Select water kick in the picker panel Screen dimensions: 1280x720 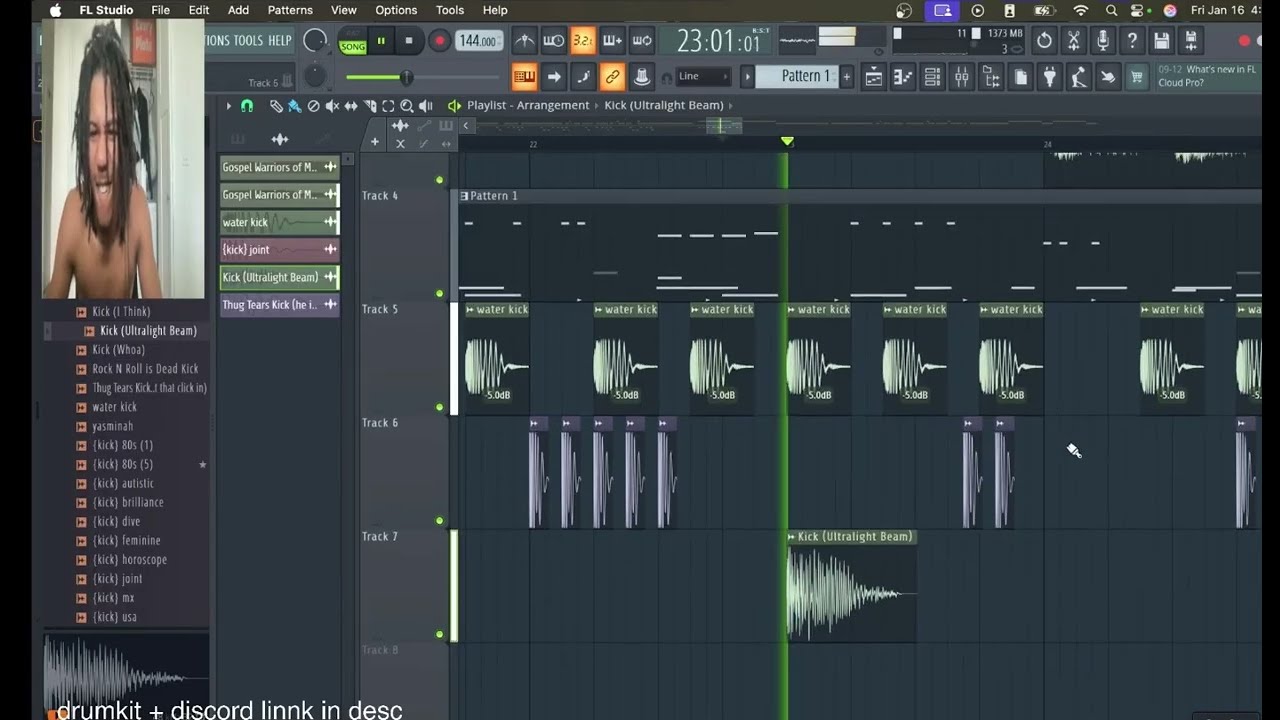(x=279, y=222)
